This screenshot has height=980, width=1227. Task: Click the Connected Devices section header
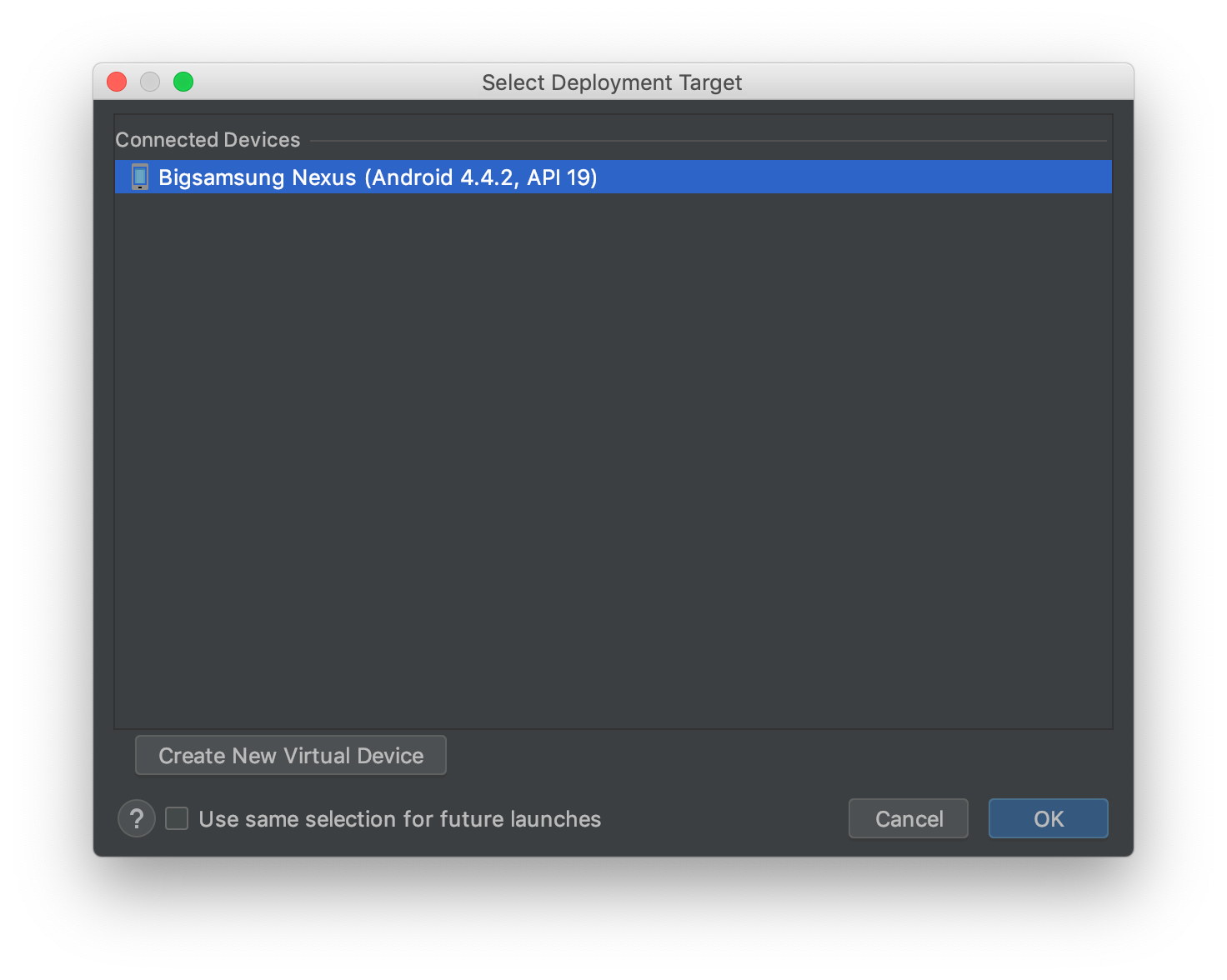(208, 140)
